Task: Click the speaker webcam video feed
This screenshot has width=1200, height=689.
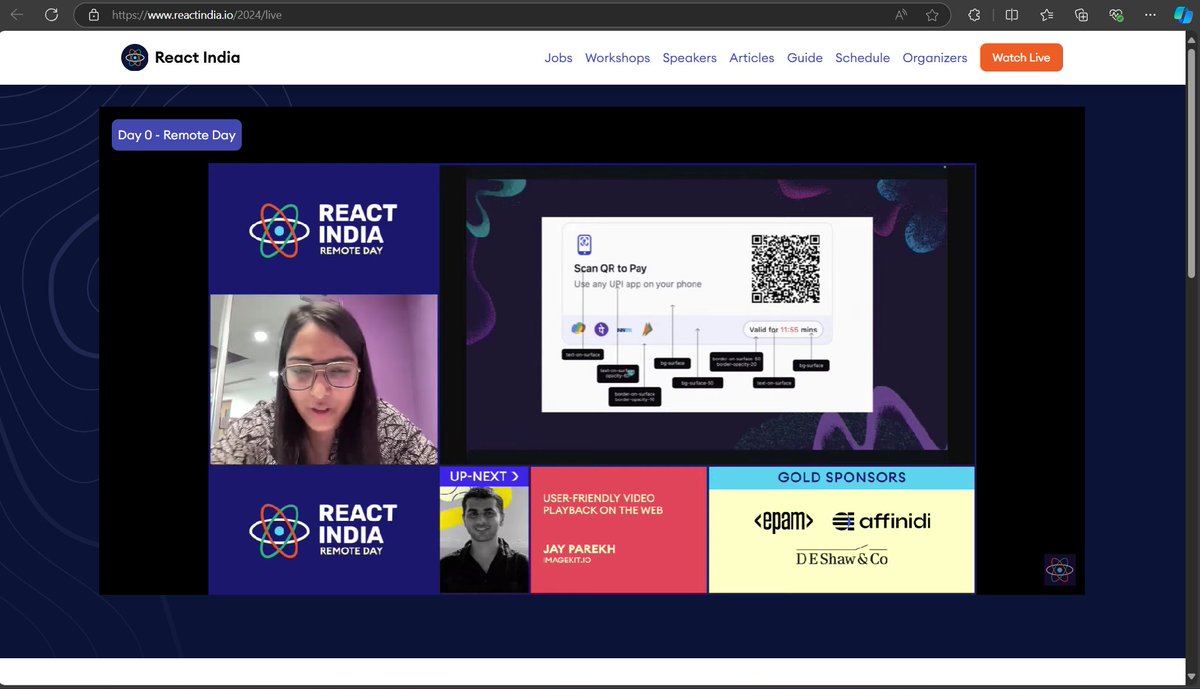Action: pyautogui.click(x=324, y=379)
